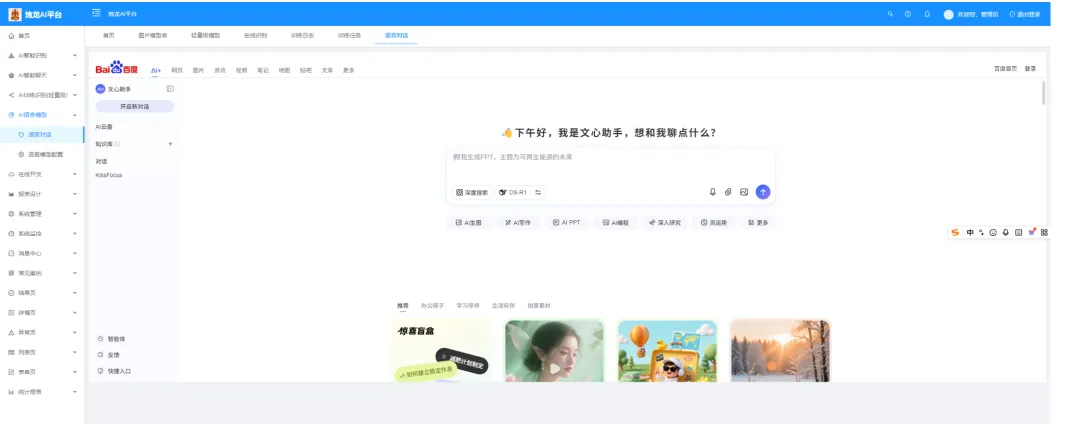Image resolution: width=1080 pixels, height=424 pixels.
Task: Click the admin user avatar
Action: click(948, 14)
